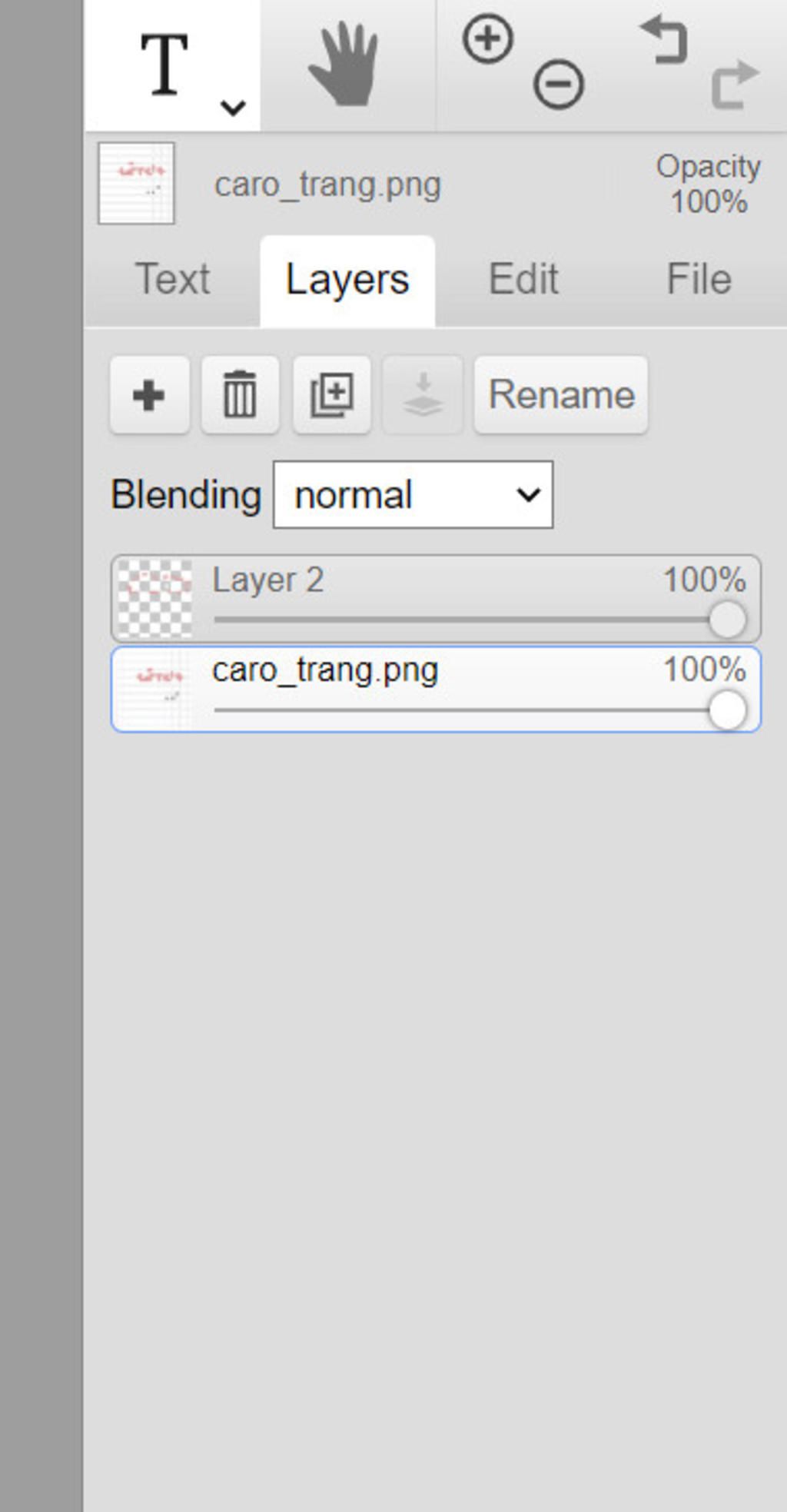Zoom in with the plus magnifier
787x1512 pixels.
coord(487,38)
